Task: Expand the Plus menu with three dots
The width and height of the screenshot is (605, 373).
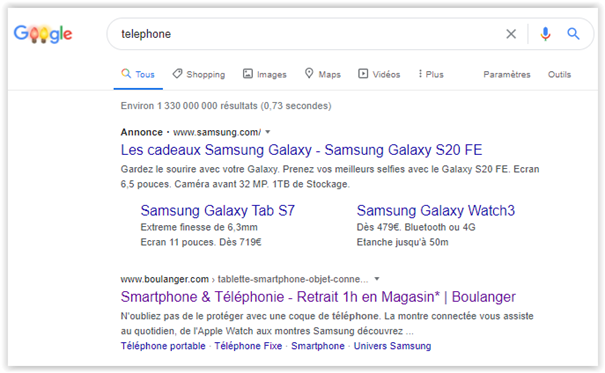Action: [x=431, y=74]
